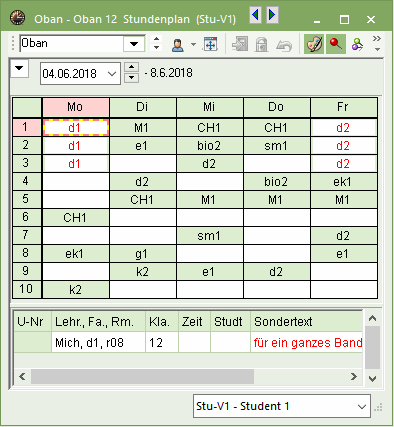Open the 04.06.2018 date picker dropdown
Screen dimensions: 394x427
click(112, 73)
